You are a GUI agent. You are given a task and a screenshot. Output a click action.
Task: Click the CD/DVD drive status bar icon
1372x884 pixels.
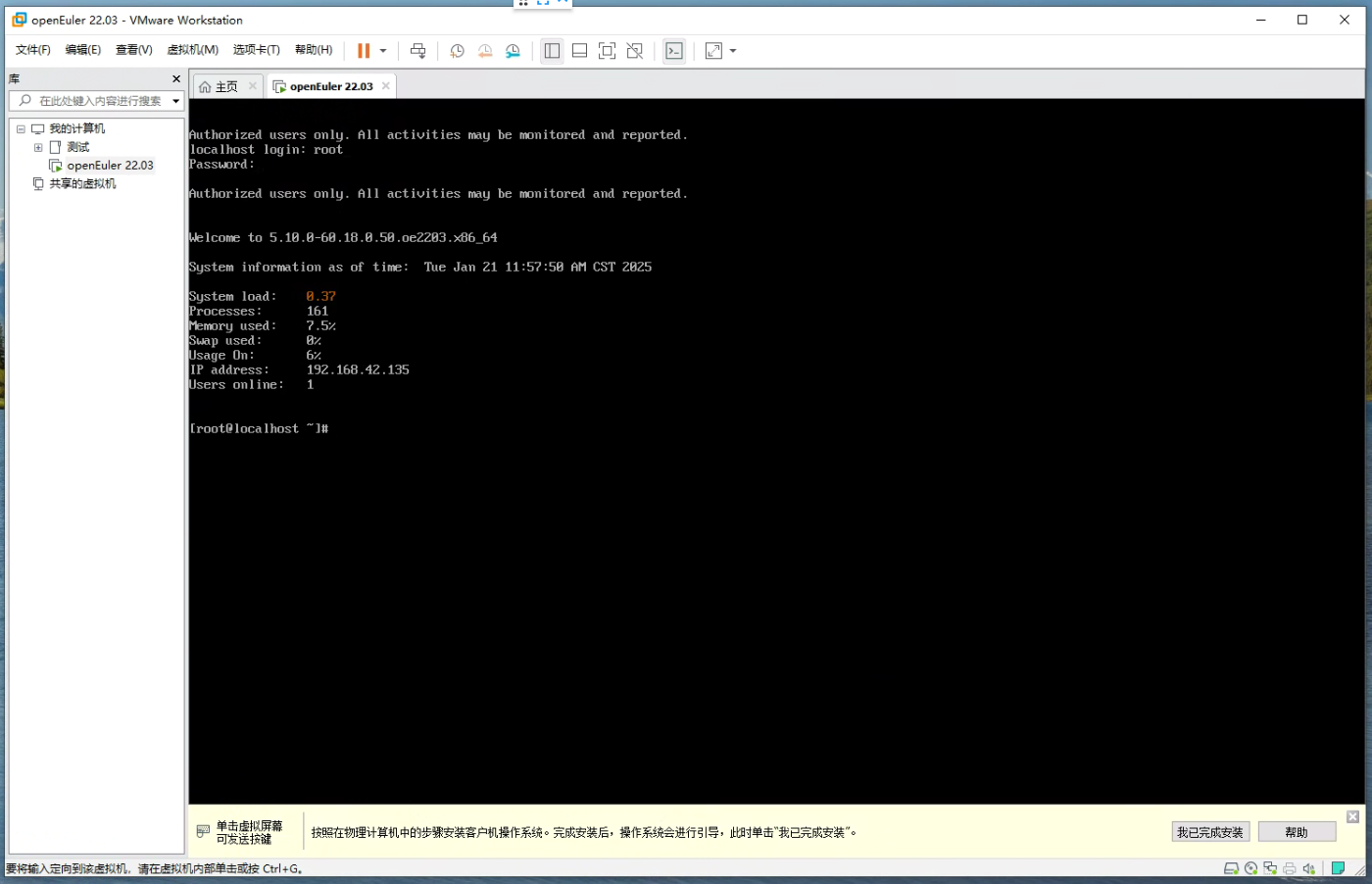(1250, 868)
